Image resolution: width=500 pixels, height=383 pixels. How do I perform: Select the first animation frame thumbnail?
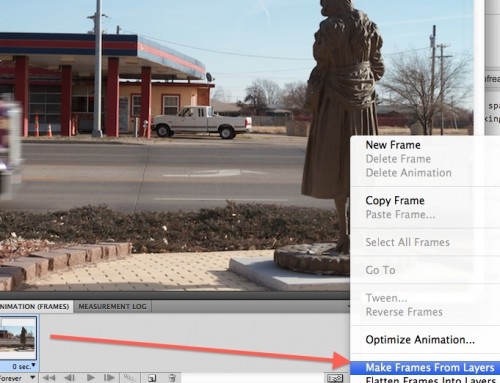[18, 338]
